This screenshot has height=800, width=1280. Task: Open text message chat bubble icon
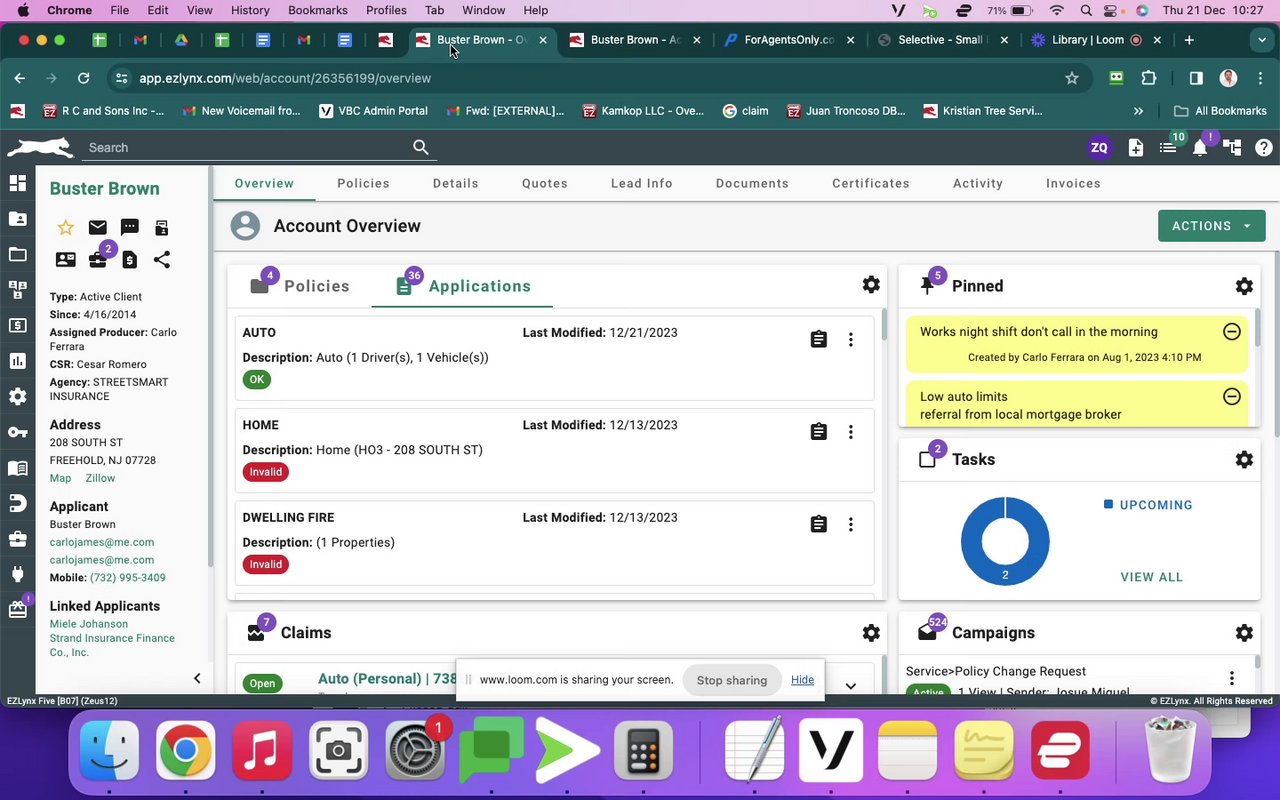pos(129,228)
